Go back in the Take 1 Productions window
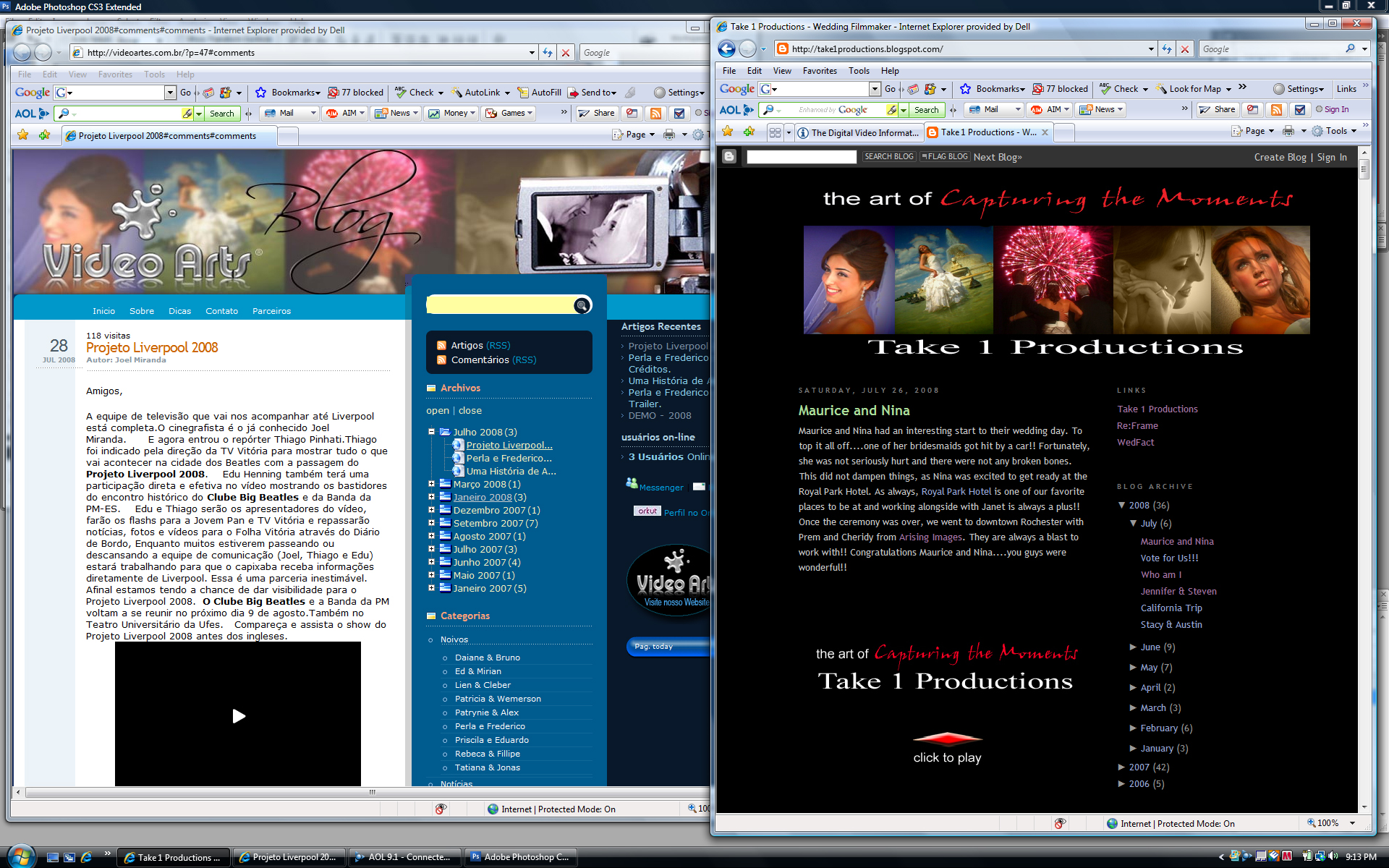The width and height of the screenshot is (1389, 868). (727, 49)
